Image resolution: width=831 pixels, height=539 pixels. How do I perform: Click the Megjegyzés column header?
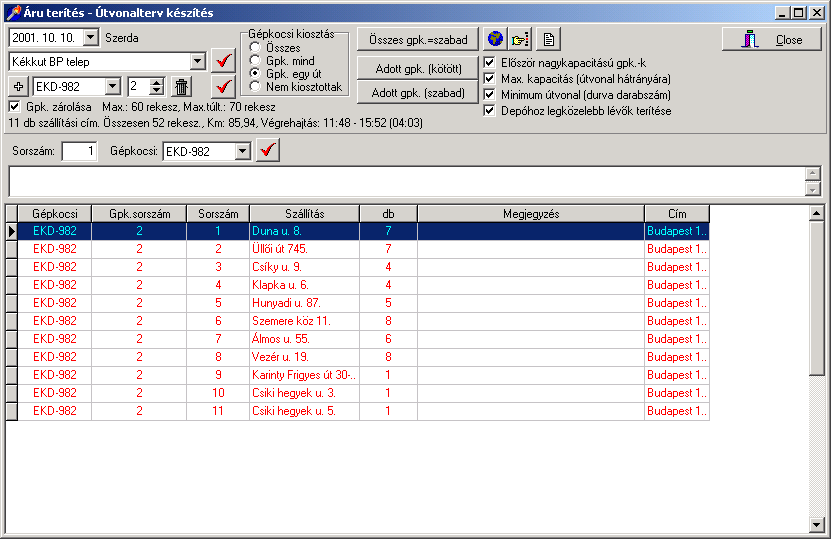[530, 213]
